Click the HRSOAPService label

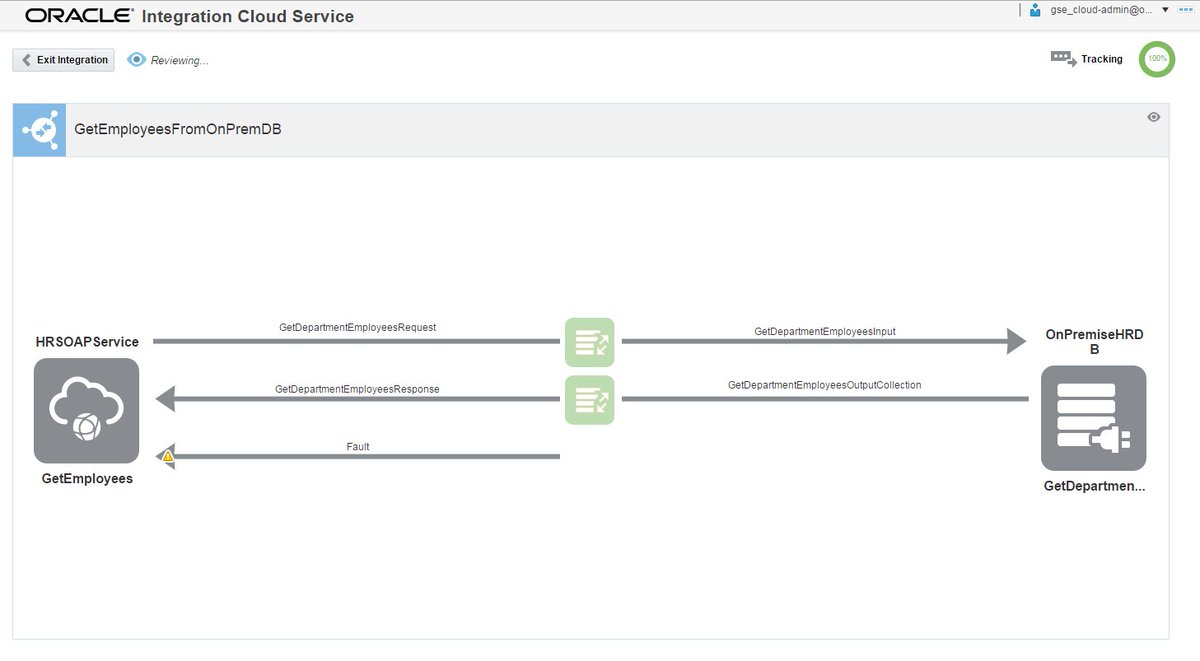87,342
